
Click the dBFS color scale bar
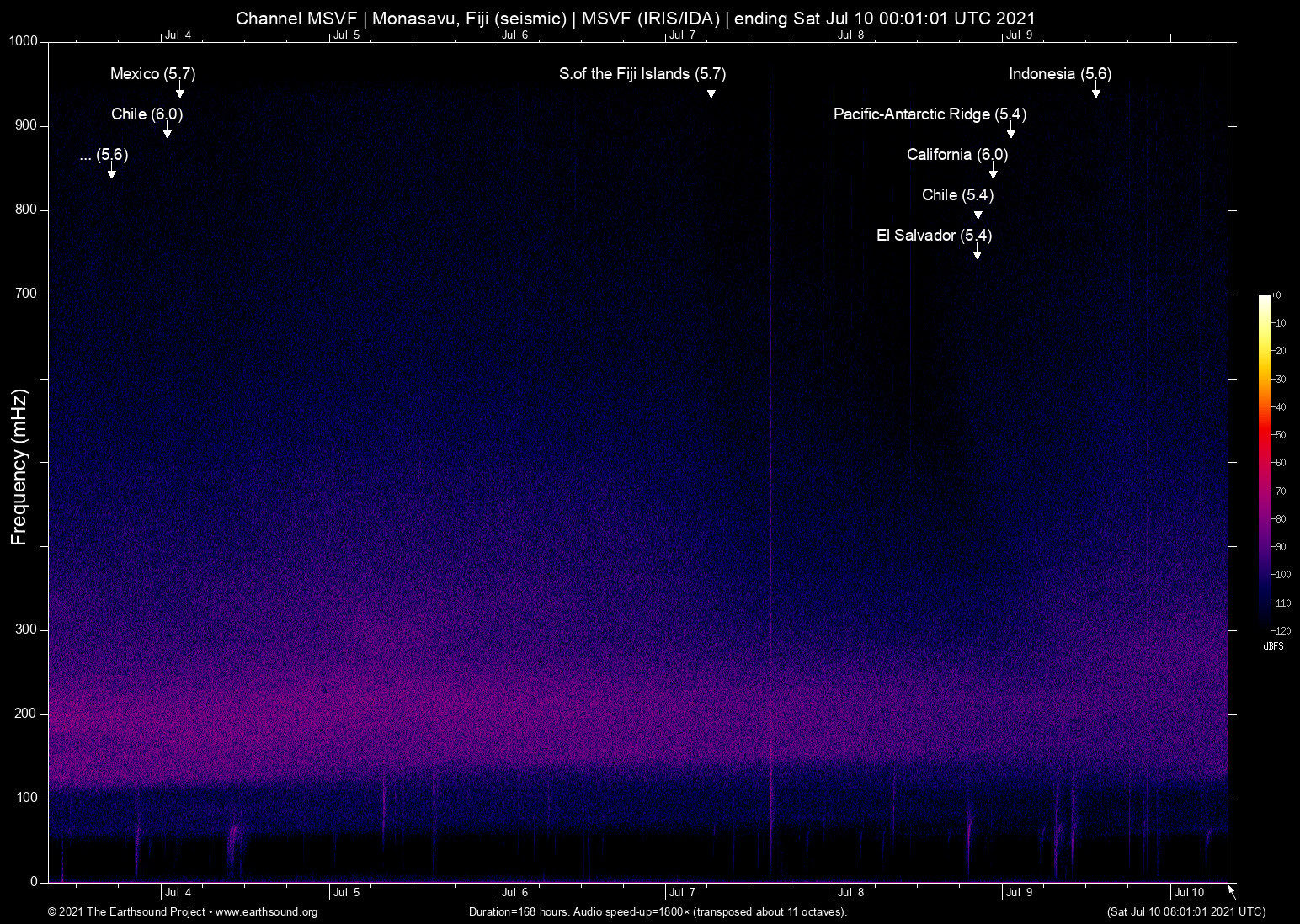1264,462
